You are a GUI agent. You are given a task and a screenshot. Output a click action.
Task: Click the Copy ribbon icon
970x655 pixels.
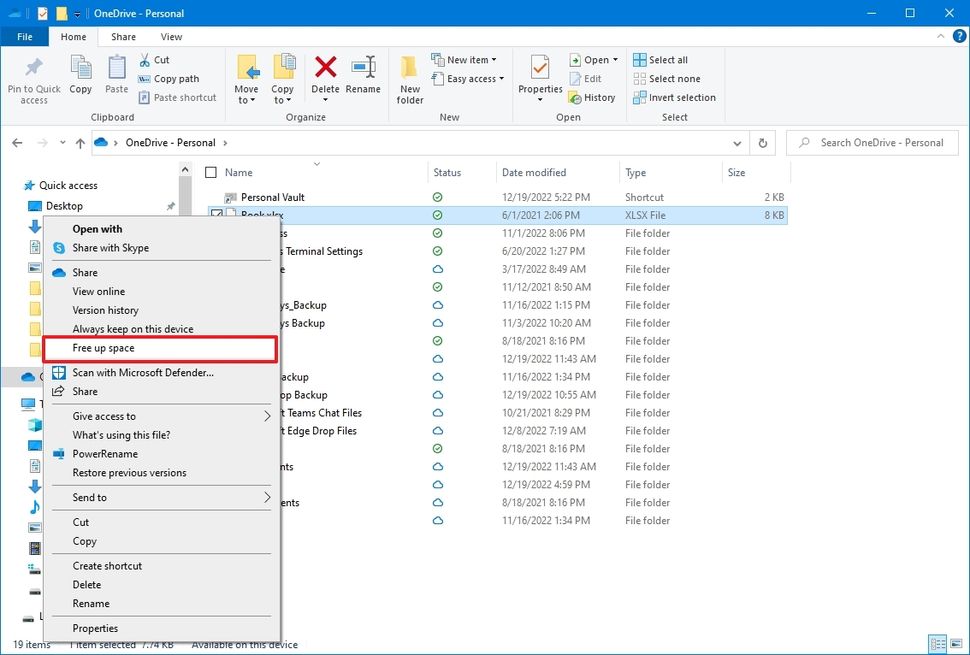click(x=80, y=67)
